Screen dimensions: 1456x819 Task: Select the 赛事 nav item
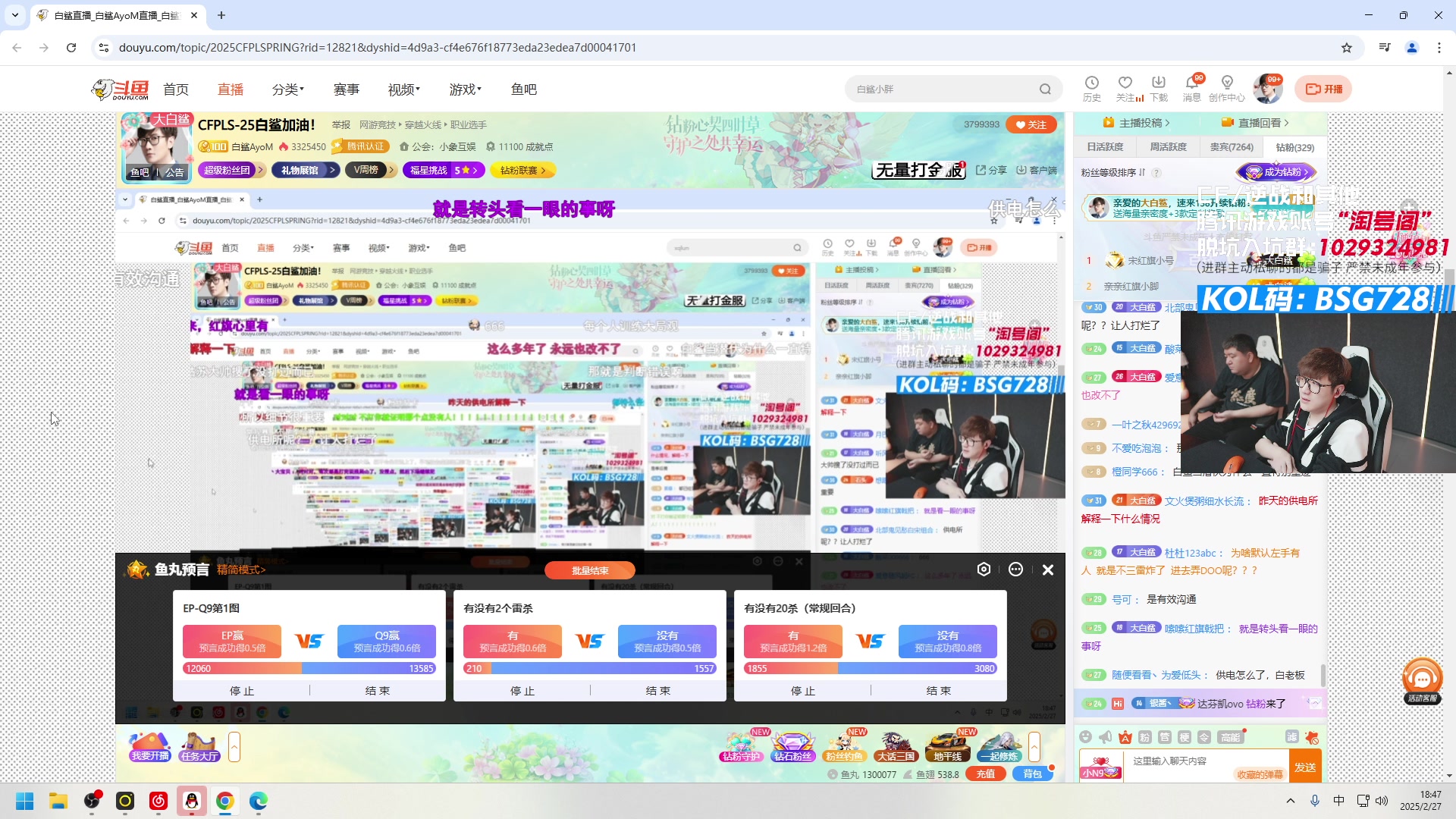point(347,89)
